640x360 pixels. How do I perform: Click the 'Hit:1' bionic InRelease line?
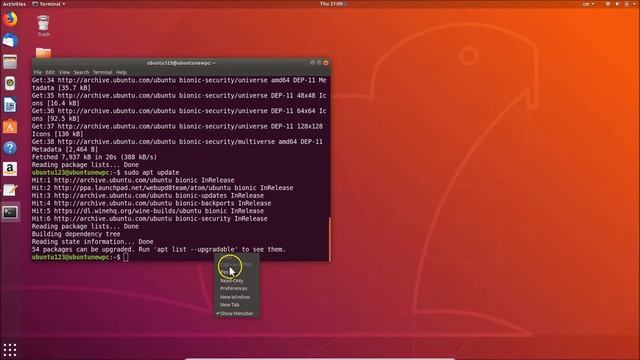click(x=133, y=180)
